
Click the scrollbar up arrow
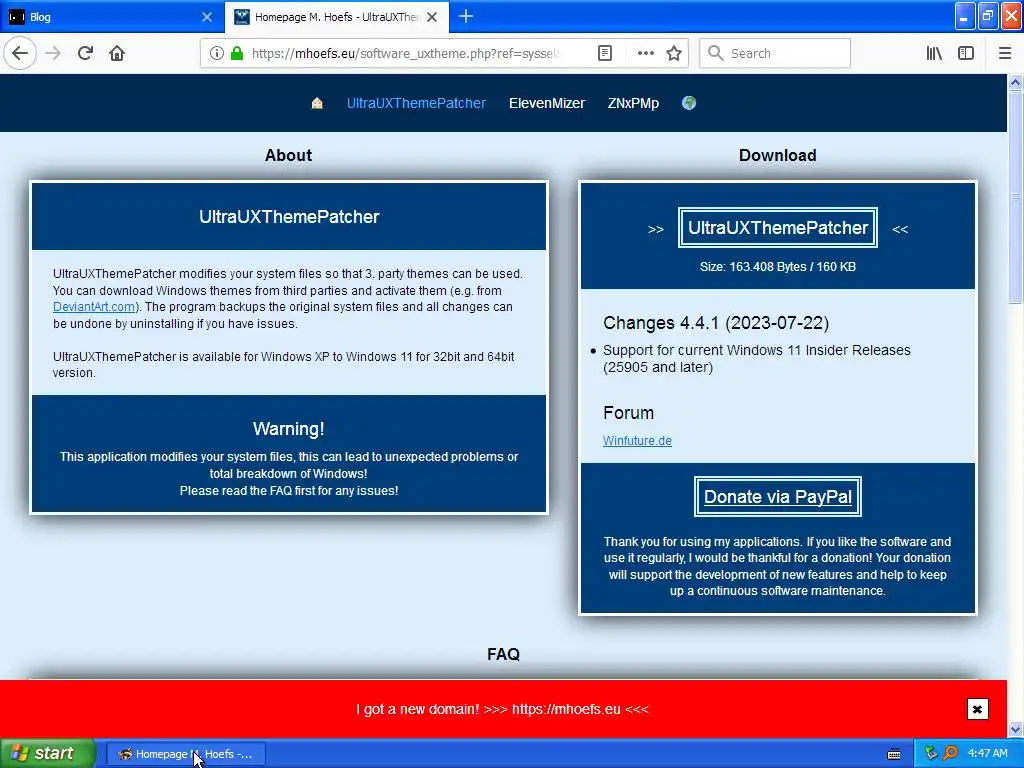click(x=1016, y=83)
